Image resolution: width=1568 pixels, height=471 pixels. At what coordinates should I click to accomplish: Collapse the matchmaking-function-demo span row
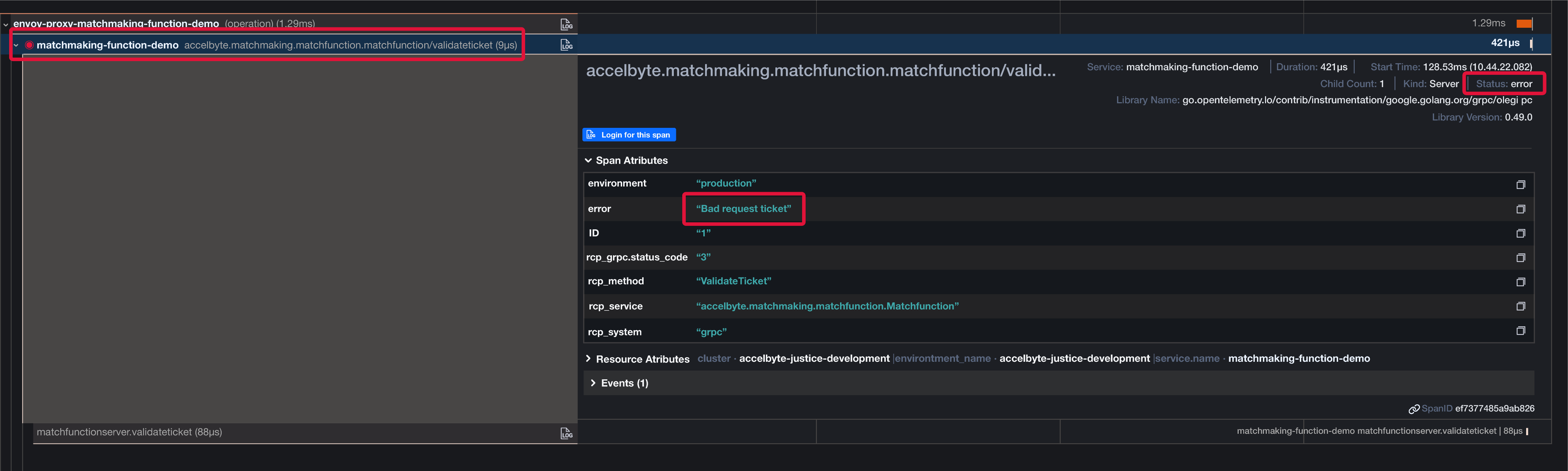coord(16,45)
